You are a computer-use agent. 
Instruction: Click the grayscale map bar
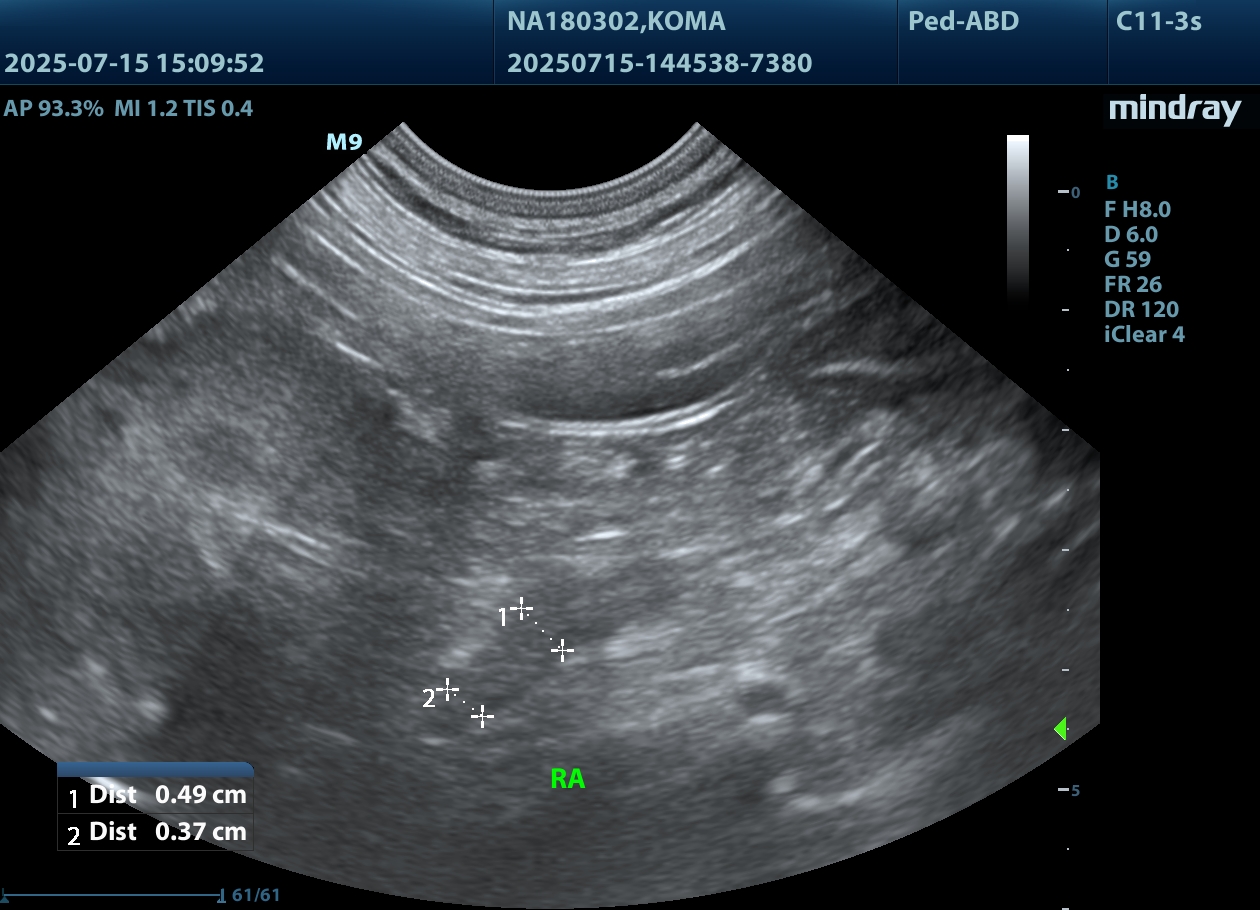[x=1017, y=215]
